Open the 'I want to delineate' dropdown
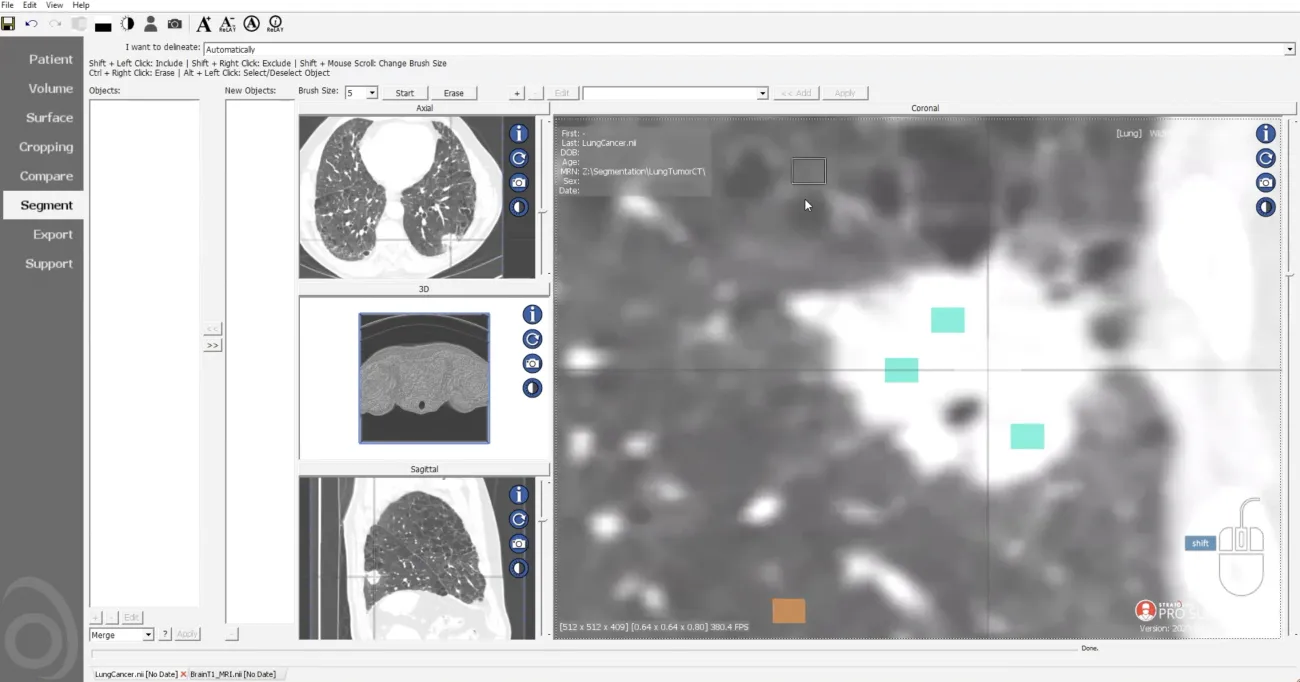Screen dimensions: 1300x682 click(1289, 49)
